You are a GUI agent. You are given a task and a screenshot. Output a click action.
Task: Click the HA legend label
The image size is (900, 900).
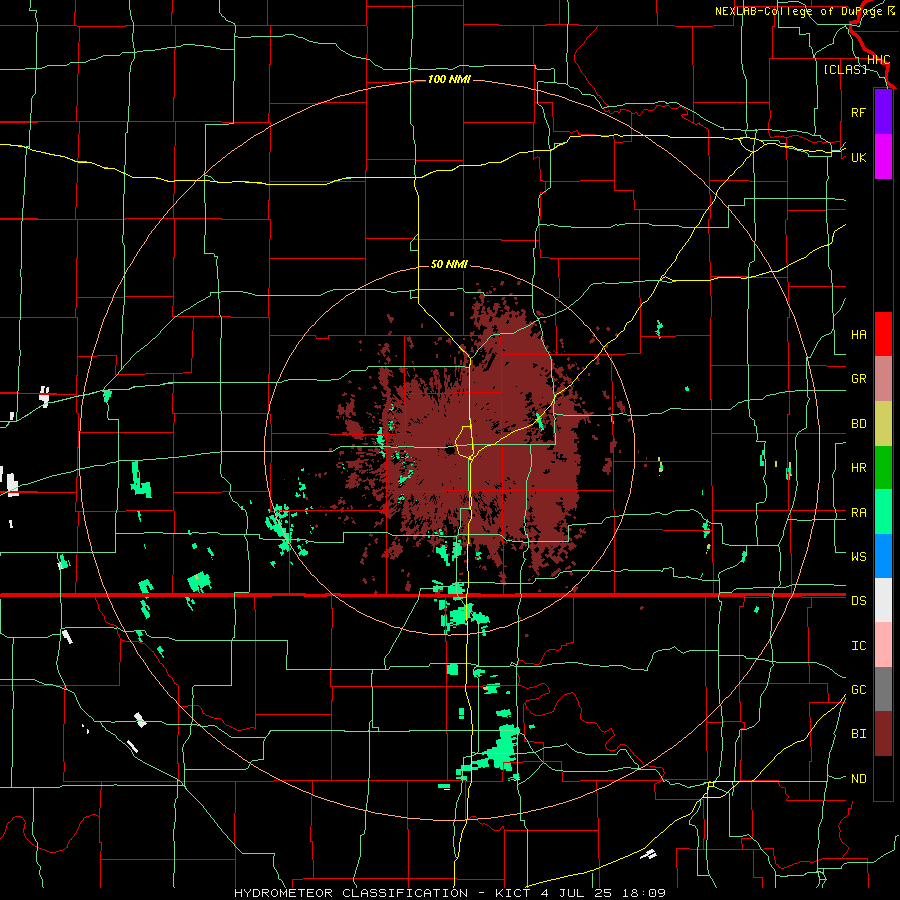coord(858,334)
